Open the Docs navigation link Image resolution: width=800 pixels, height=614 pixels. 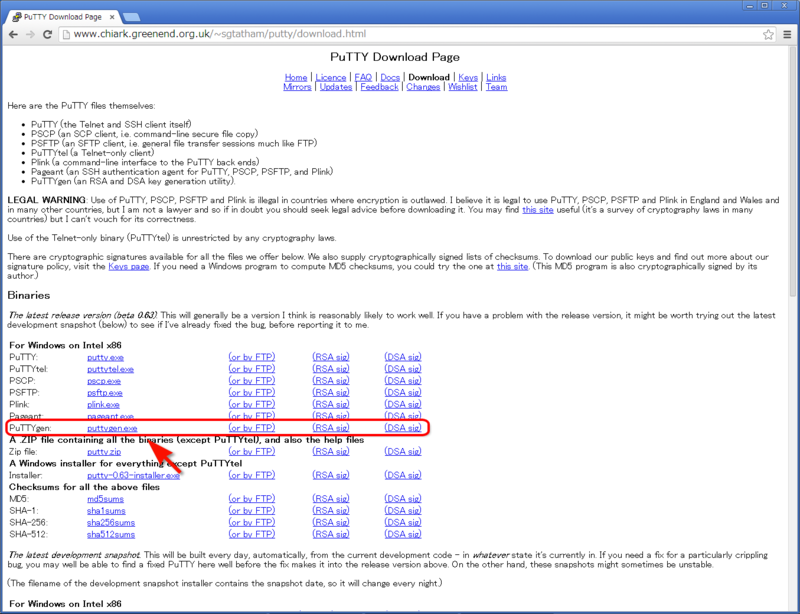pos(390,77)
